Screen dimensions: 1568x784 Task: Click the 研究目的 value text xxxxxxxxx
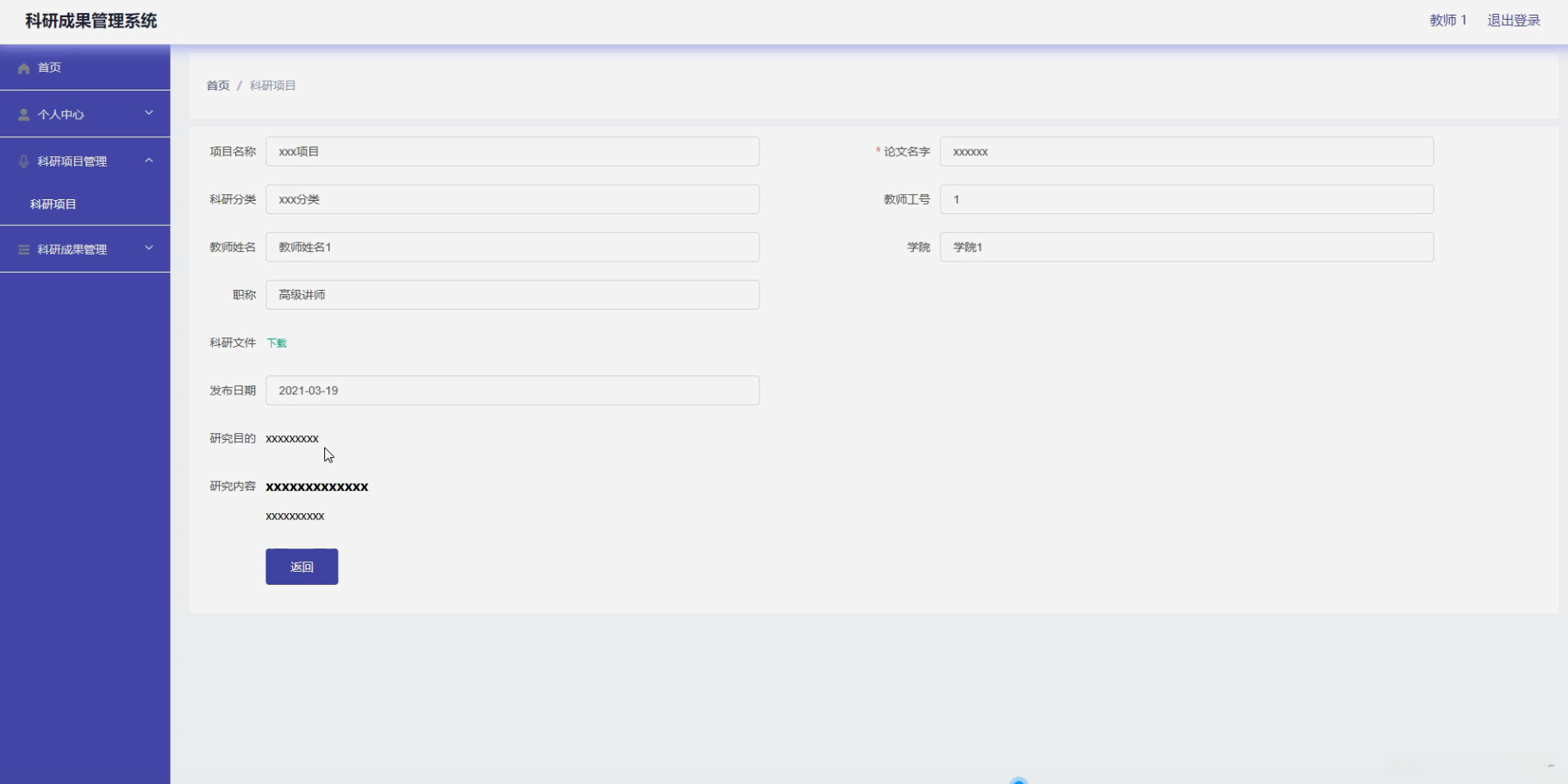pos(292,439)
